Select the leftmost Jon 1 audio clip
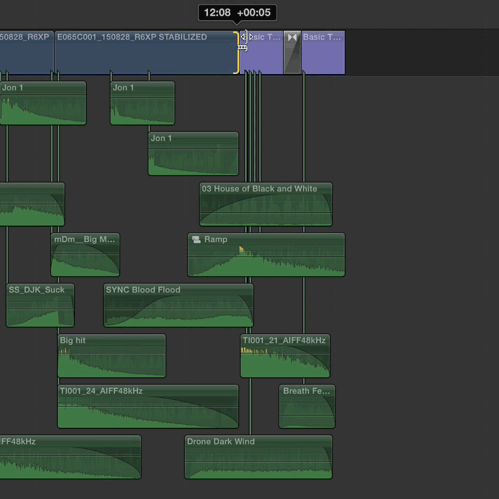The width and height of the screenshot is (499, 499). click(x=43, y=103)
